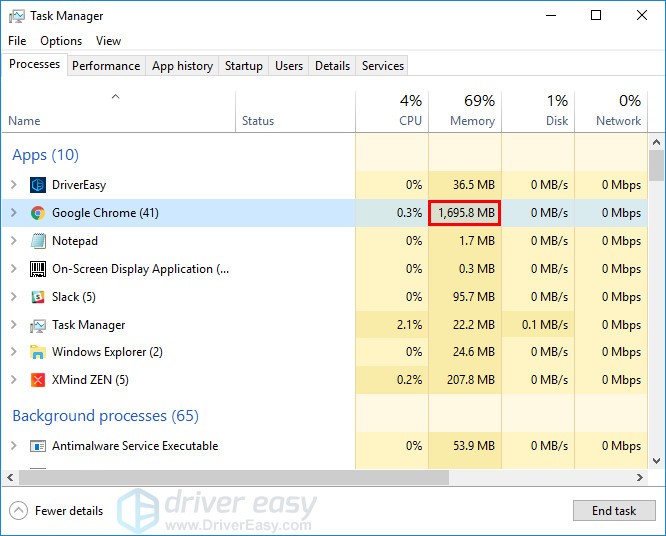Expand the Task Manager process row
Screen dimensions: 666x536
(14, 325)
